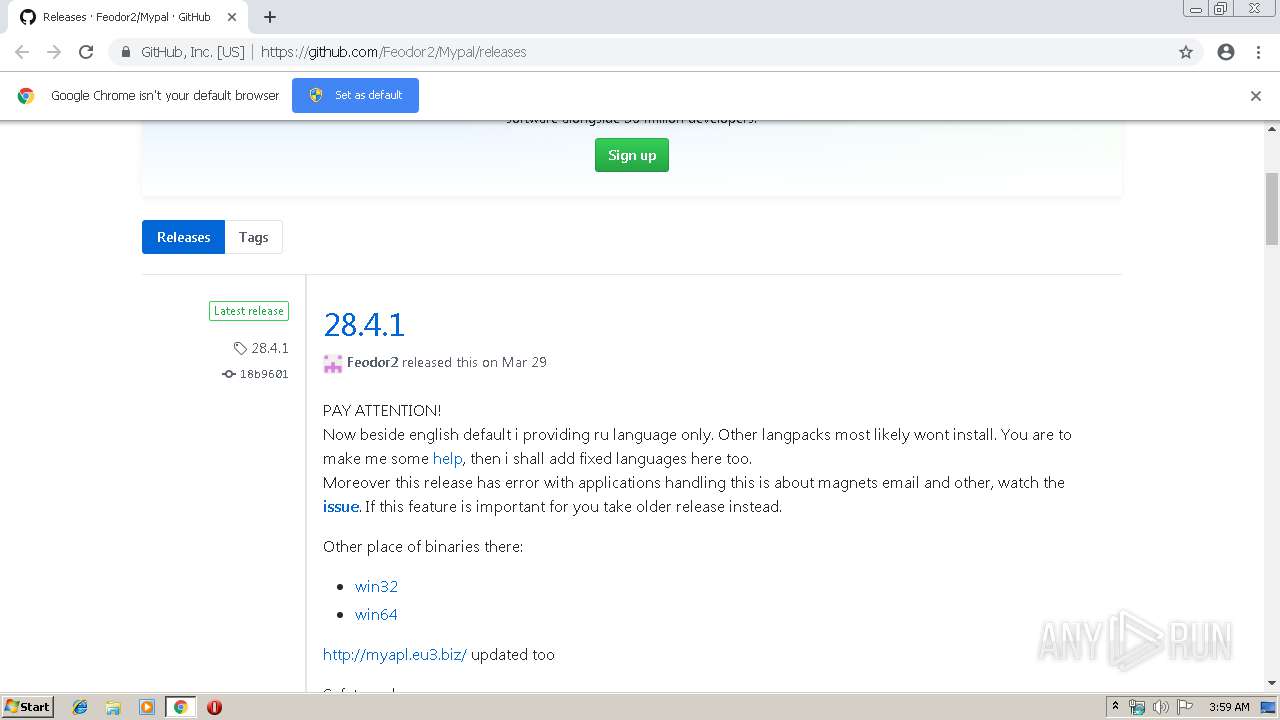Click the network tray icon
Viewport: 1280px width, 720px height.
[x=1137, y=707]
